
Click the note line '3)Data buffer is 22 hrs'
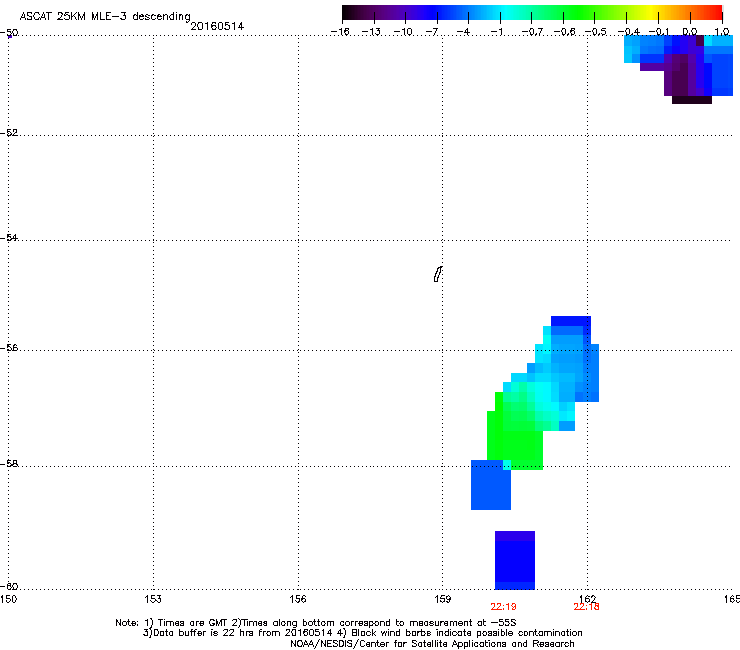(362, 633)
